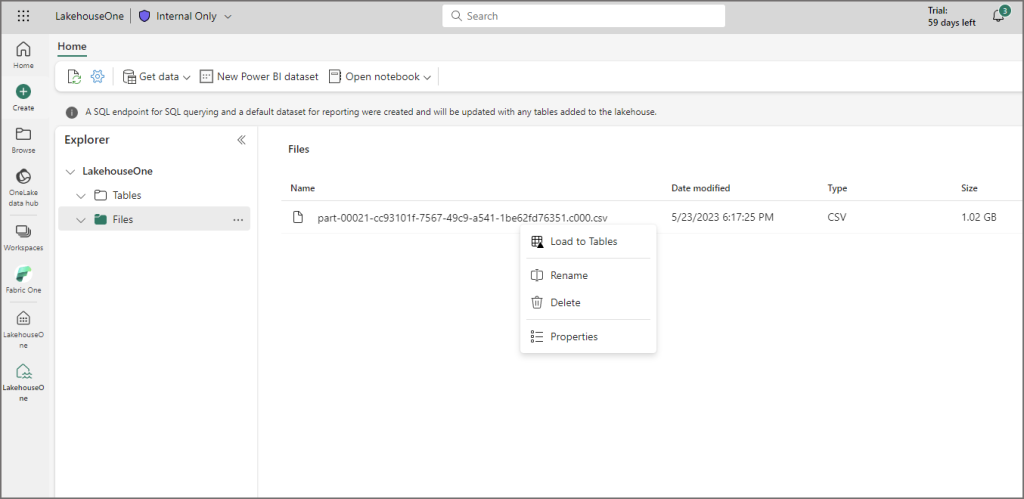Click the CSV file icon
Viewport: 1024px width, 499px height.
[298, 217]
